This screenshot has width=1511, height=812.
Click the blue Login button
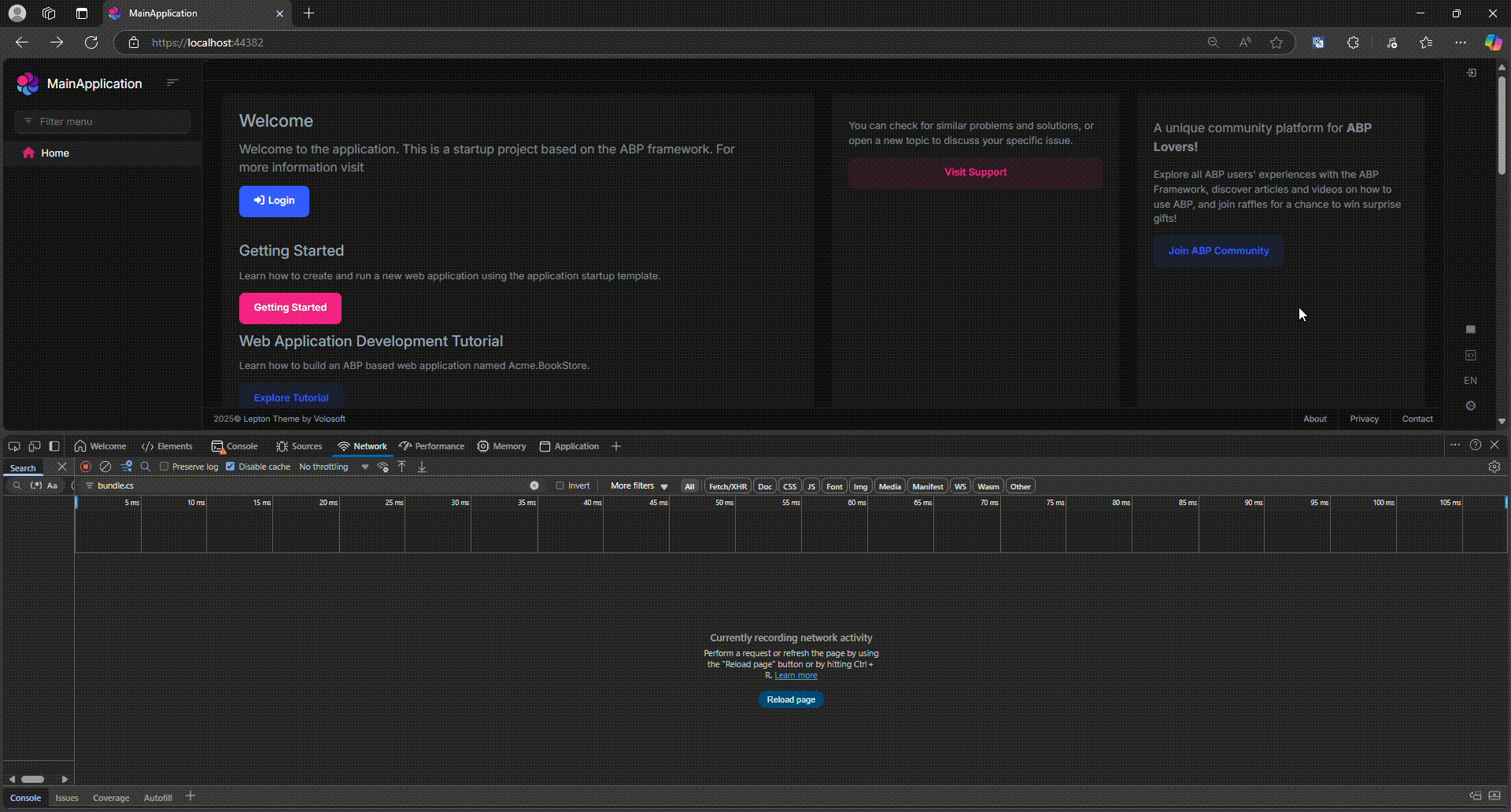click(274, 201)
